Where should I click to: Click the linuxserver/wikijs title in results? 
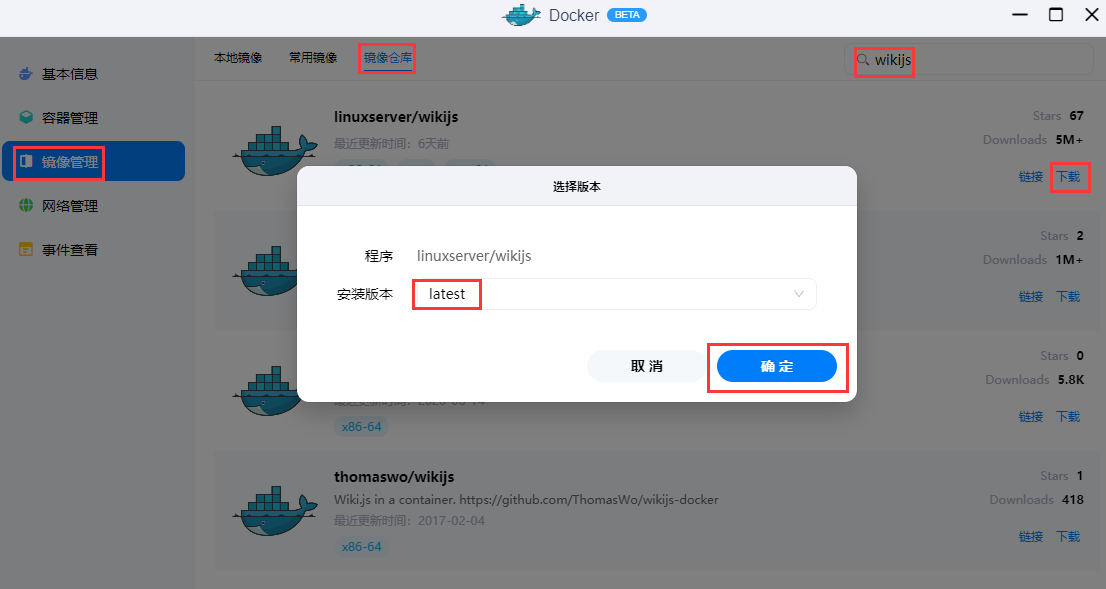(x=396, y=117)
